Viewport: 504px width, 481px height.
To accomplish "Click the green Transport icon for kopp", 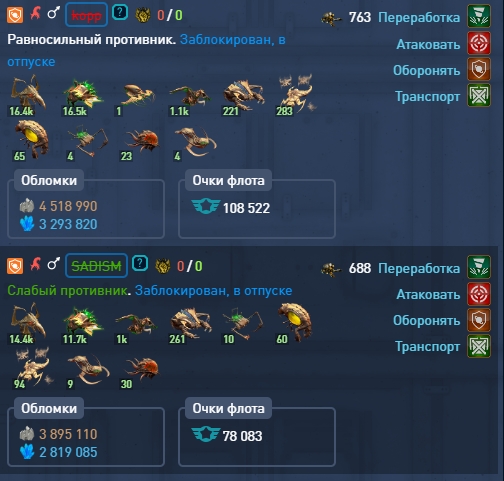I will [x=479, y=95].
